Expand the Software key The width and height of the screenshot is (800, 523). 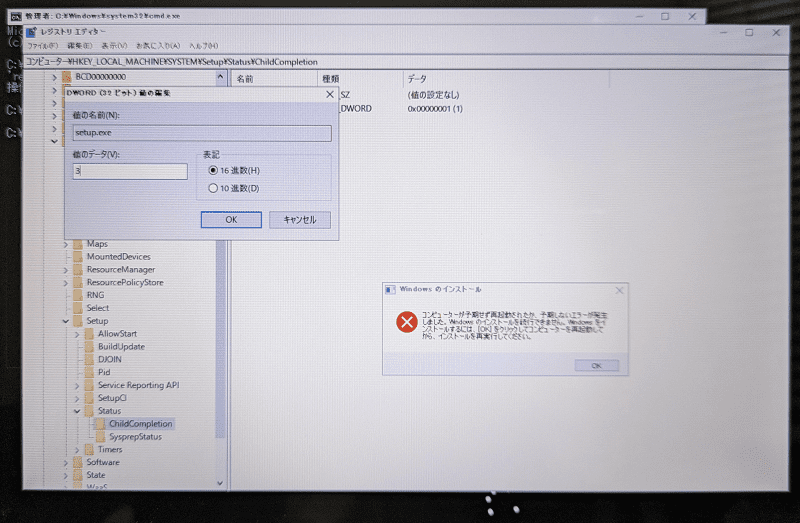66,463
